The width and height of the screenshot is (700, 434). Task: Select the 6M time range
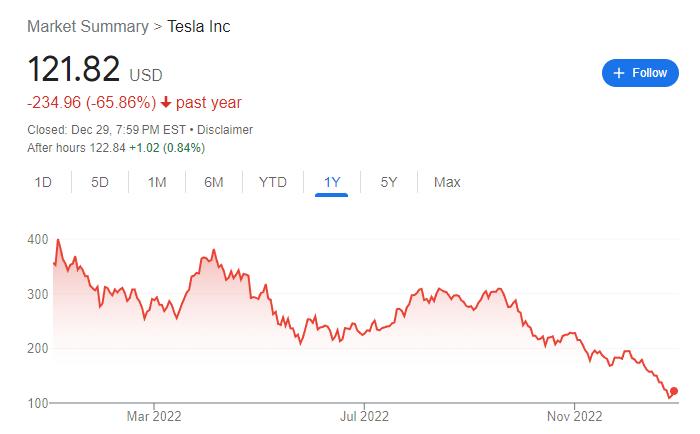click(213, 182)
